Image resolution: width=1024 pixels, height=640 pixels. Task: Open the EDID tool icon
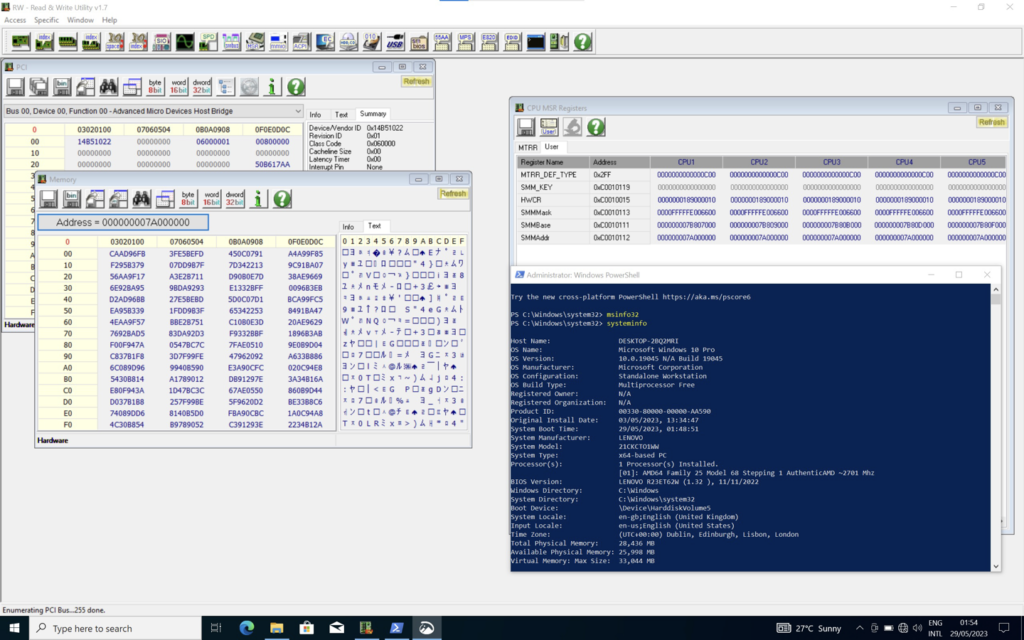513,42
